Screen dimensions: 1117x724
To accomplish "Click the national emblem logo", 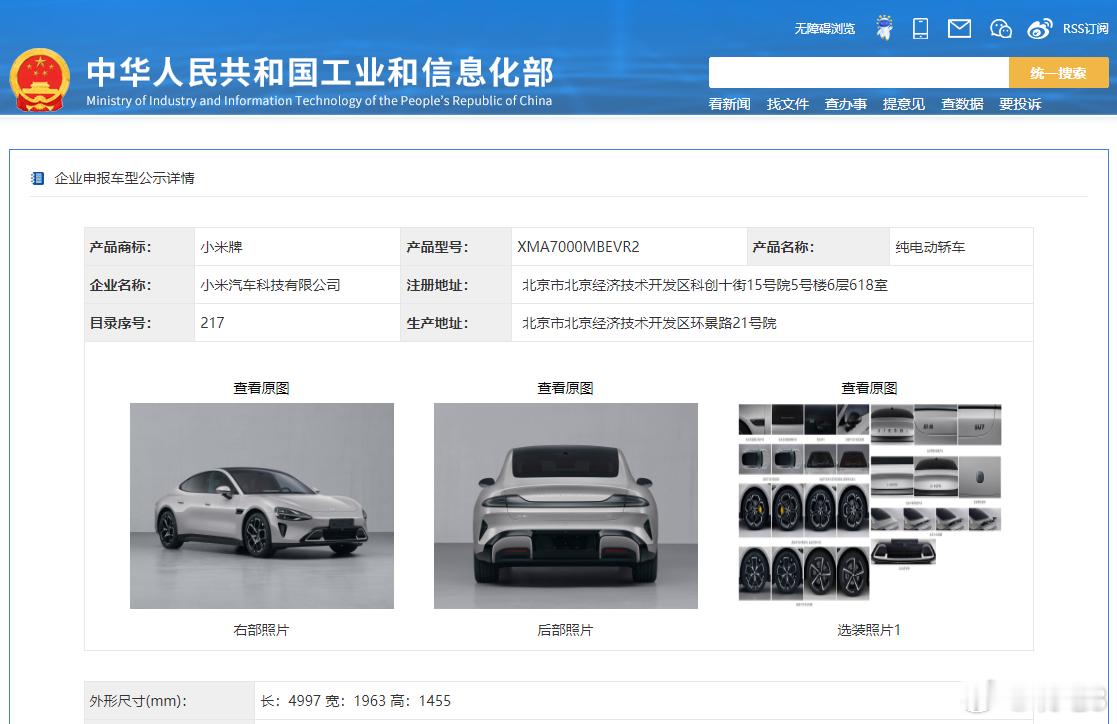I will 39,80.
